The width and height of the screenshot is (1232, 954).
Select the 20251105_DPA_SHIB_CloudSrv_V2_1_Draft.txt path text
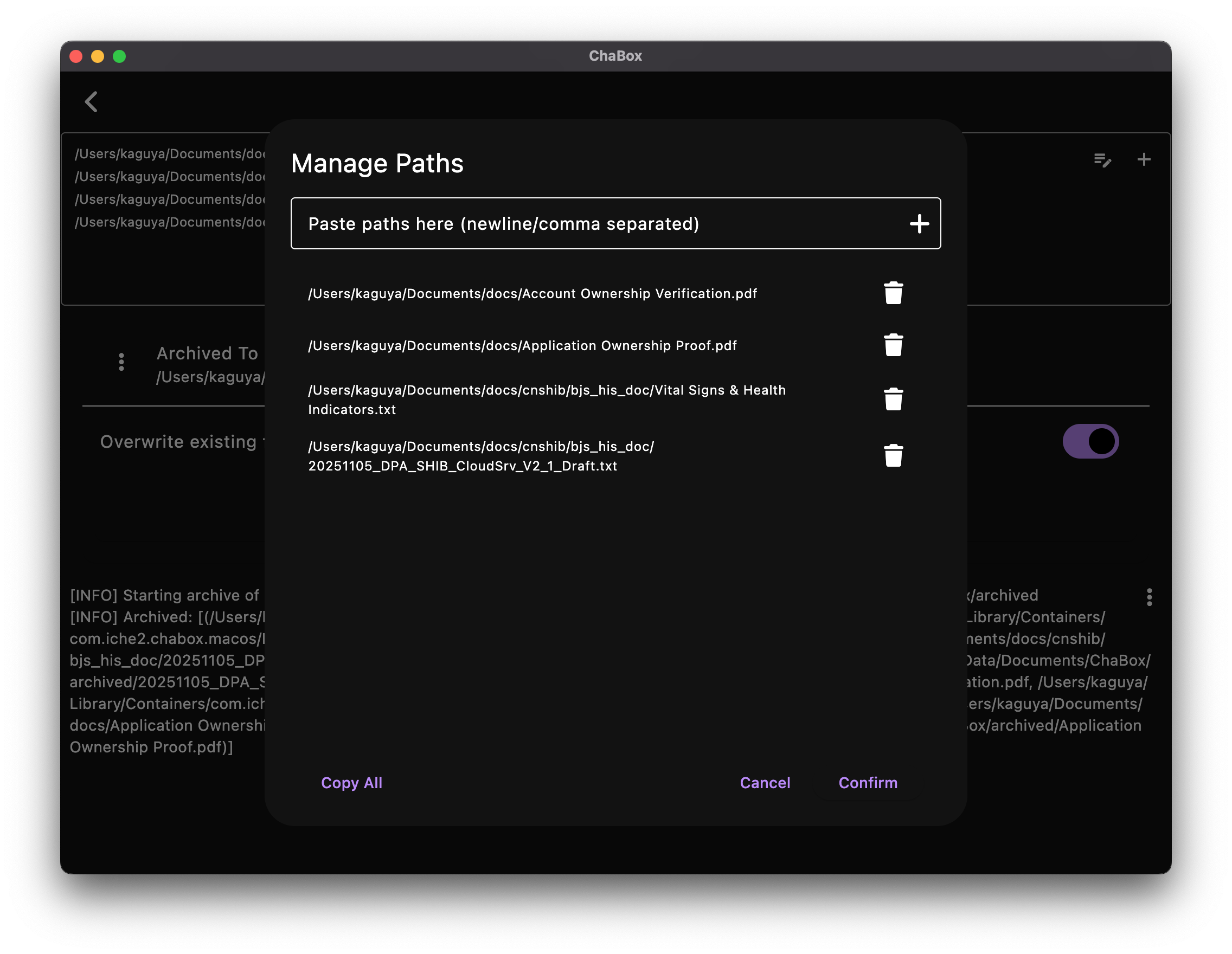point(480,455)
